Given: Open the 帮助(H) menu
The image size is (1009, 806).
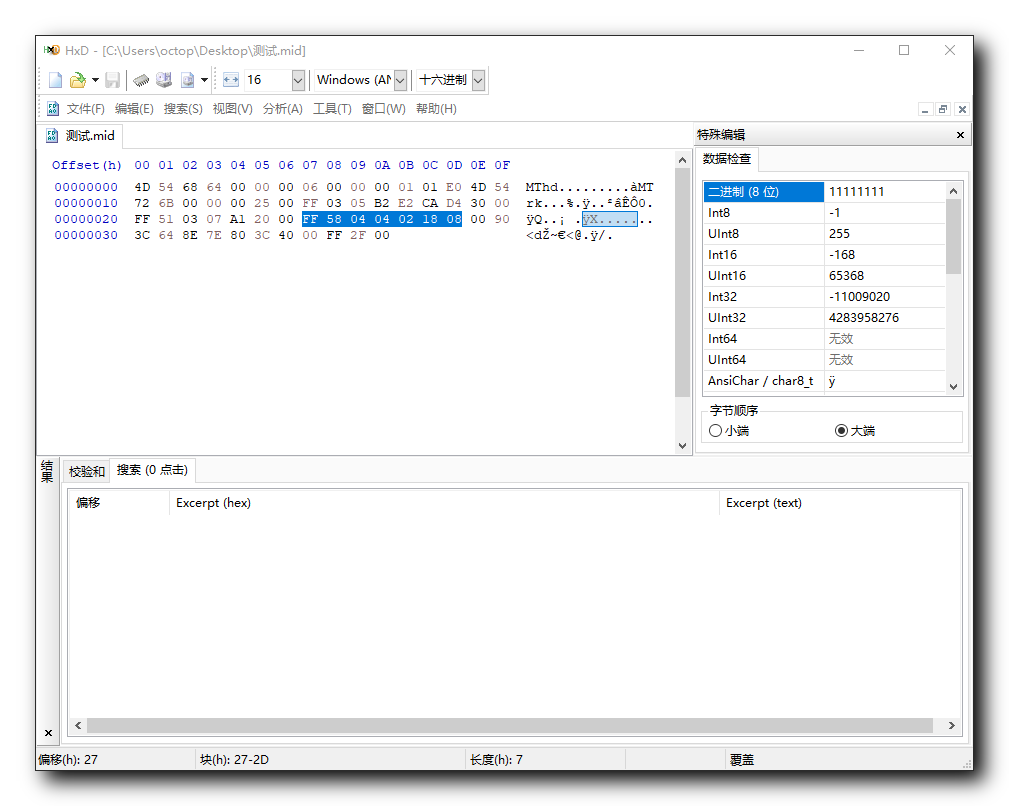Looking at the screenshot, I should pos(436,109).
